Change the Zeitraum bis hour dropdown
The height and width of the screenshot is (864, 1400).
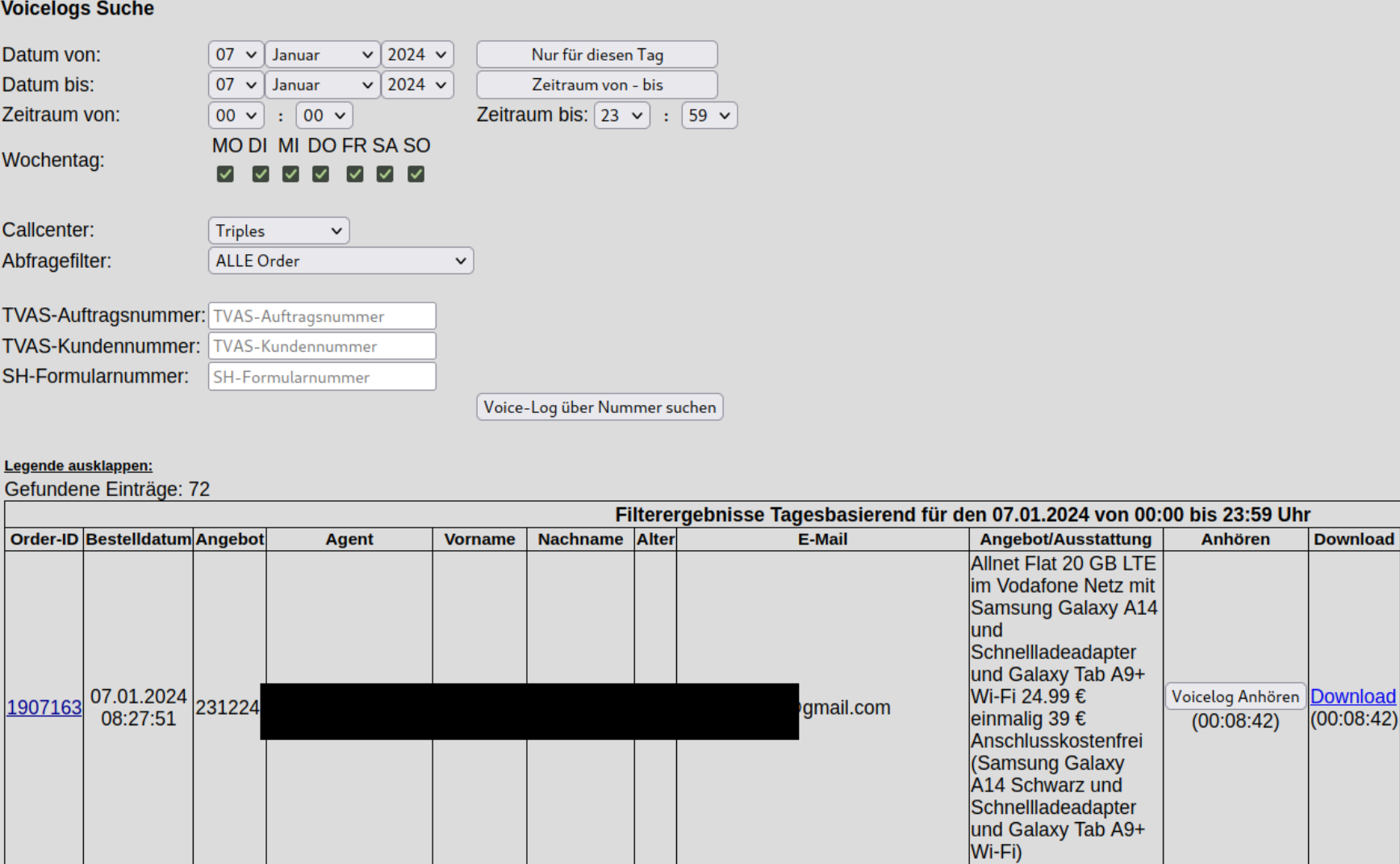pos(621,115)
